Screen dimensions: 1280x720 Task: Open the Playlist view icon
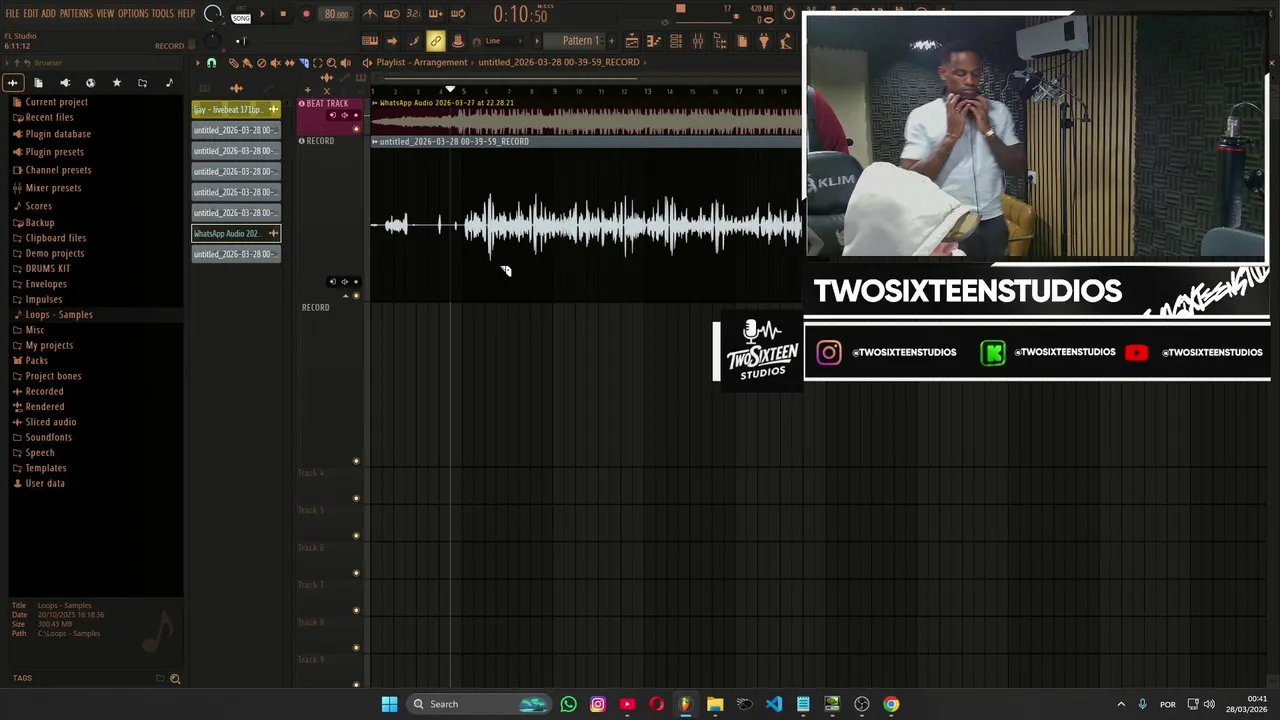pos(632,41)
